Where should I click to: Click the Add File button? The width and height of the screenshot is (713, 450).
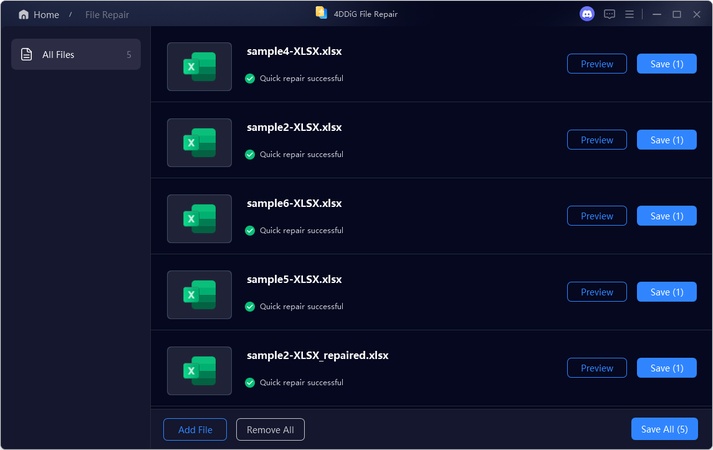pos(195,430)
